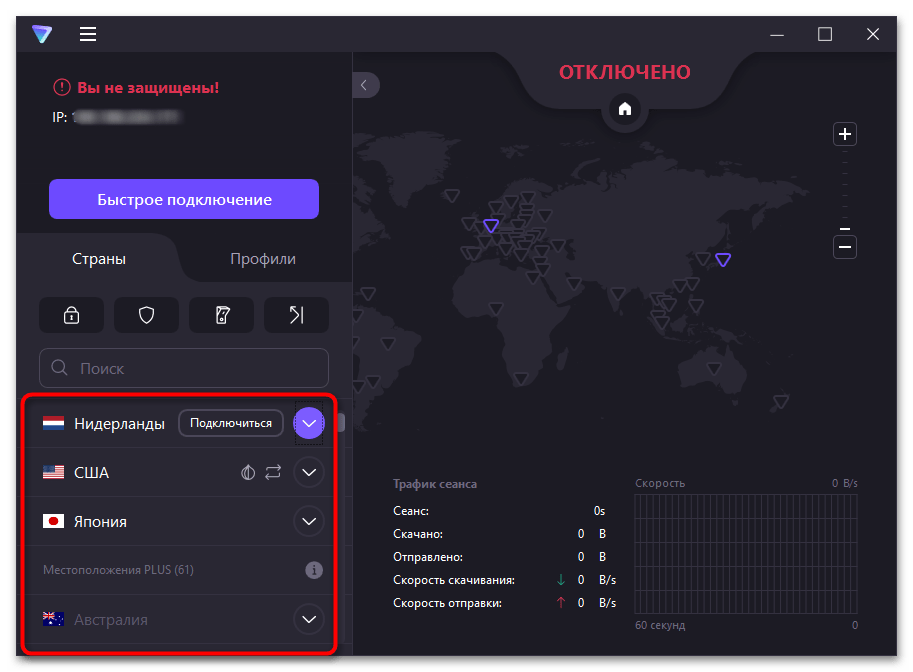Toggle Port Forwarding arrow feature

(x=296, y=315)
